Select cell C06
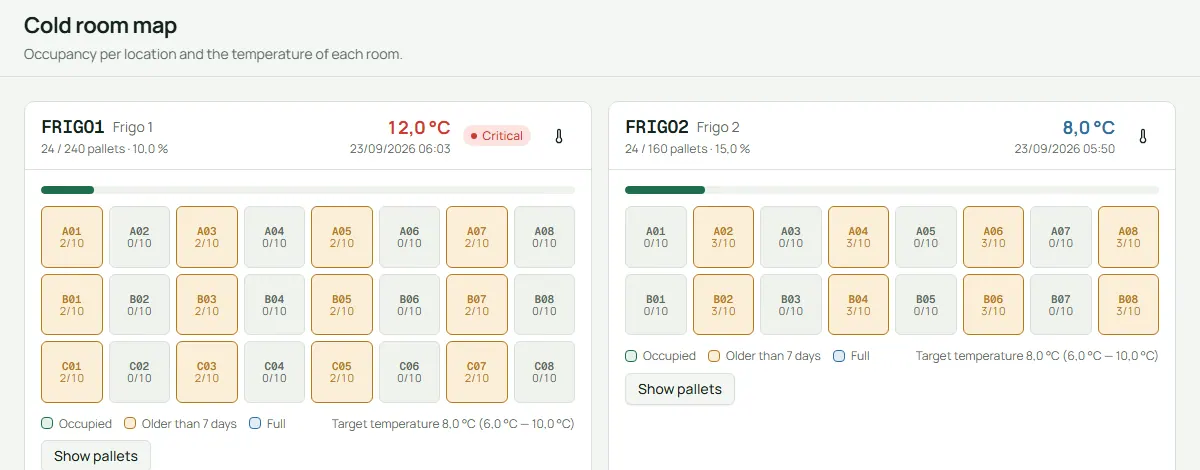 coord(409,372)
